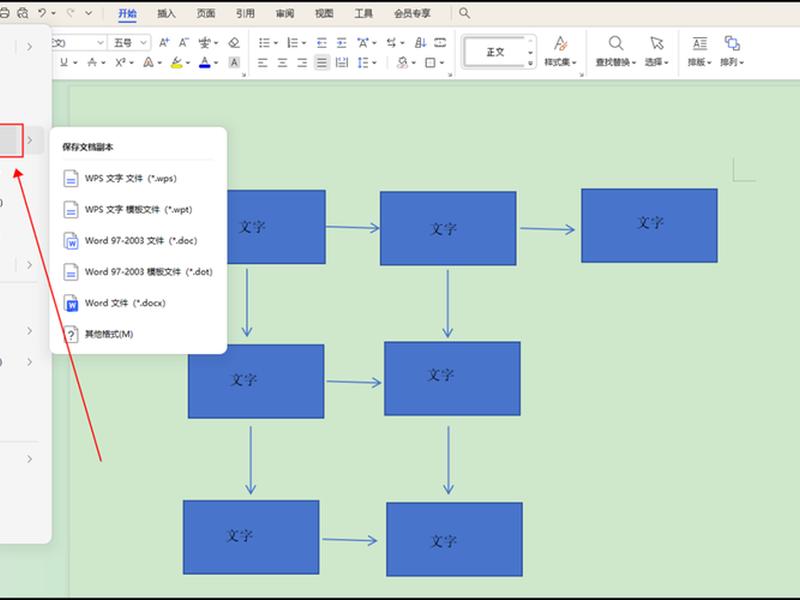Open the 选择 dropdown
Screen dimensions: 800x600
click(x=657, y=62)
